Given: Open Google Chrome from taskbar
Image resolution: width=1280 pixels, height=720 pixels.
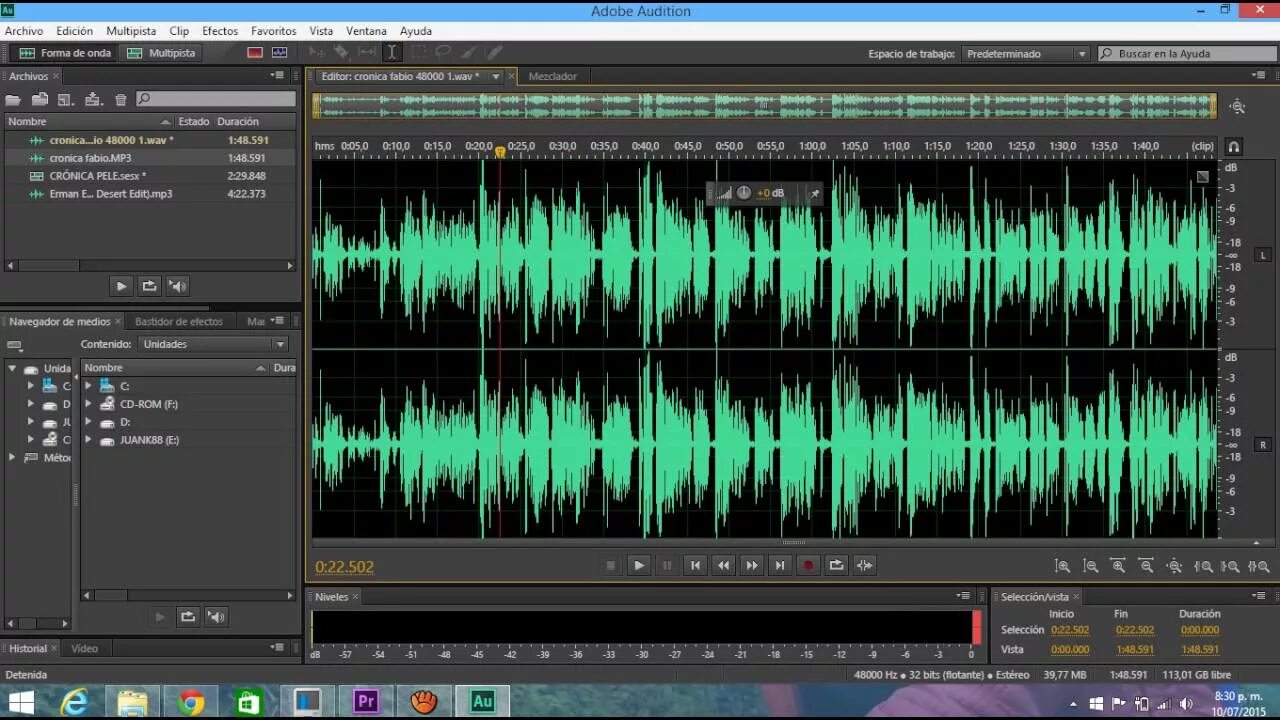Looking at the screenshot, I should (x=191, y=702).
